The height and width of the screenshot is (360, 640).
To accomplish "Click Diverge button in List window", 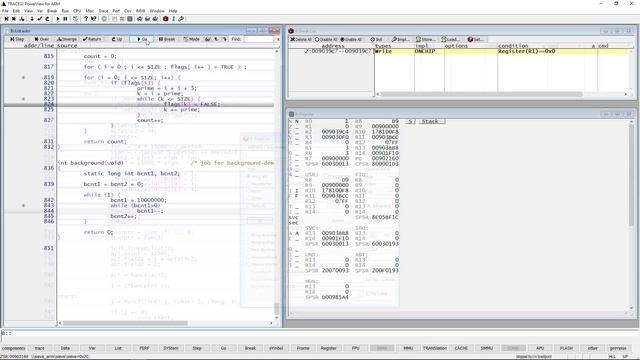I will [x=67, y=39].
